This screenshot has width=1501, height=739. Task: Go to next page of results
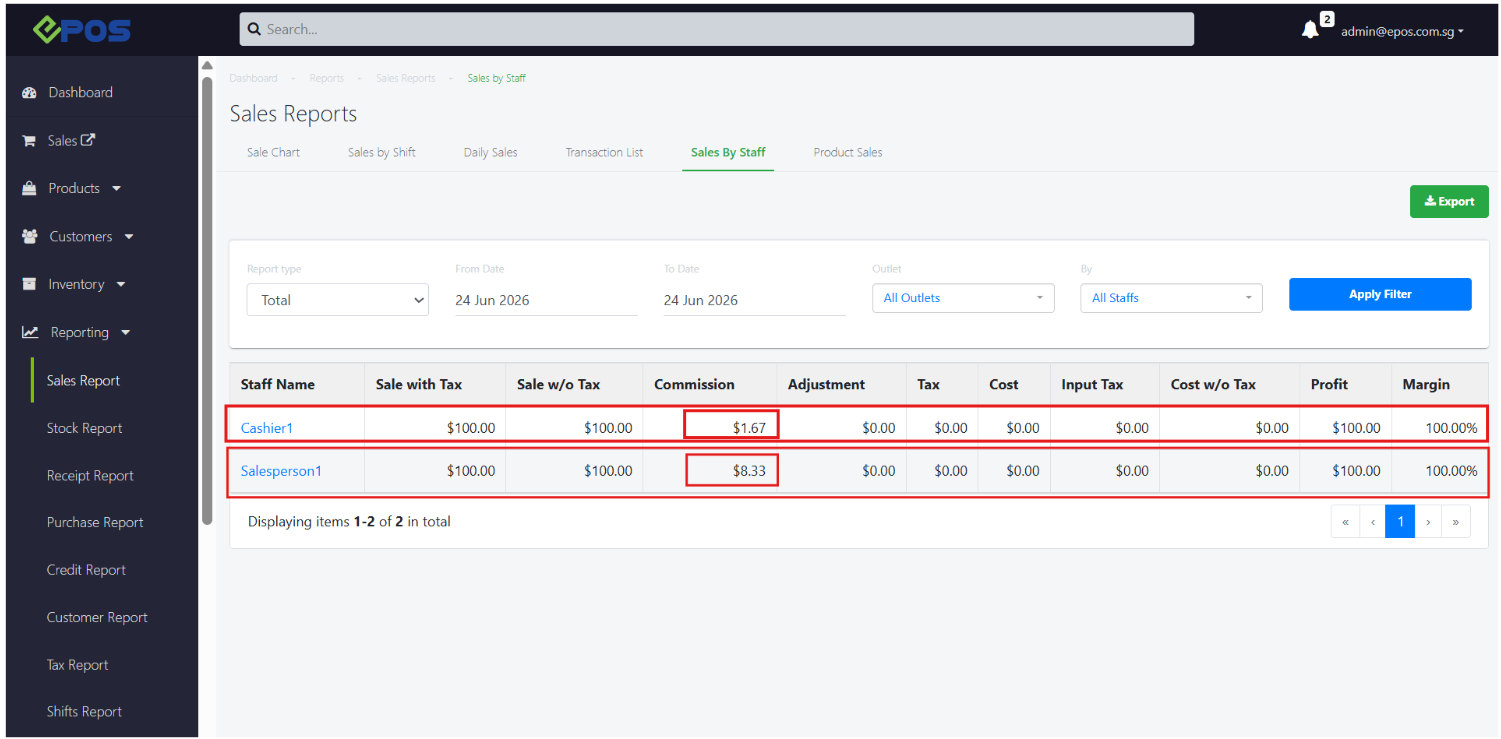pos(1428,522)
